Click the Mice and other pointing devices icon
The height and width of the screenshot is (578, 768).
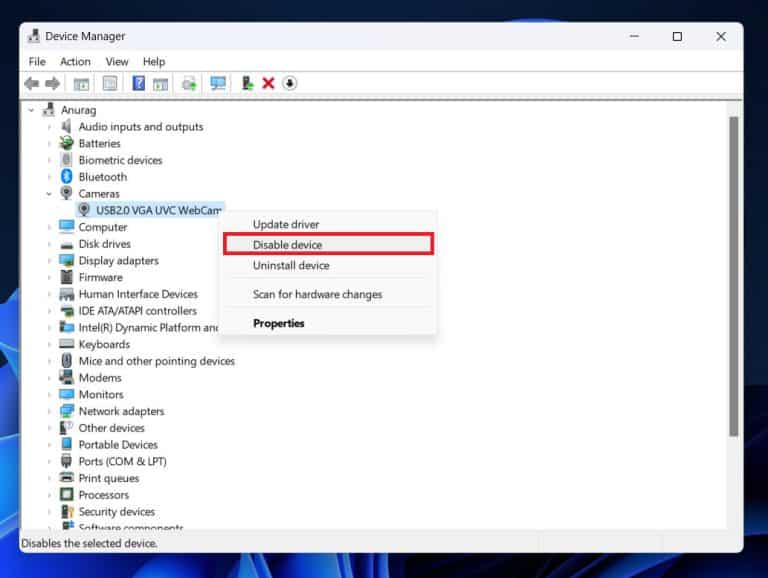click(x=67, y=361)
